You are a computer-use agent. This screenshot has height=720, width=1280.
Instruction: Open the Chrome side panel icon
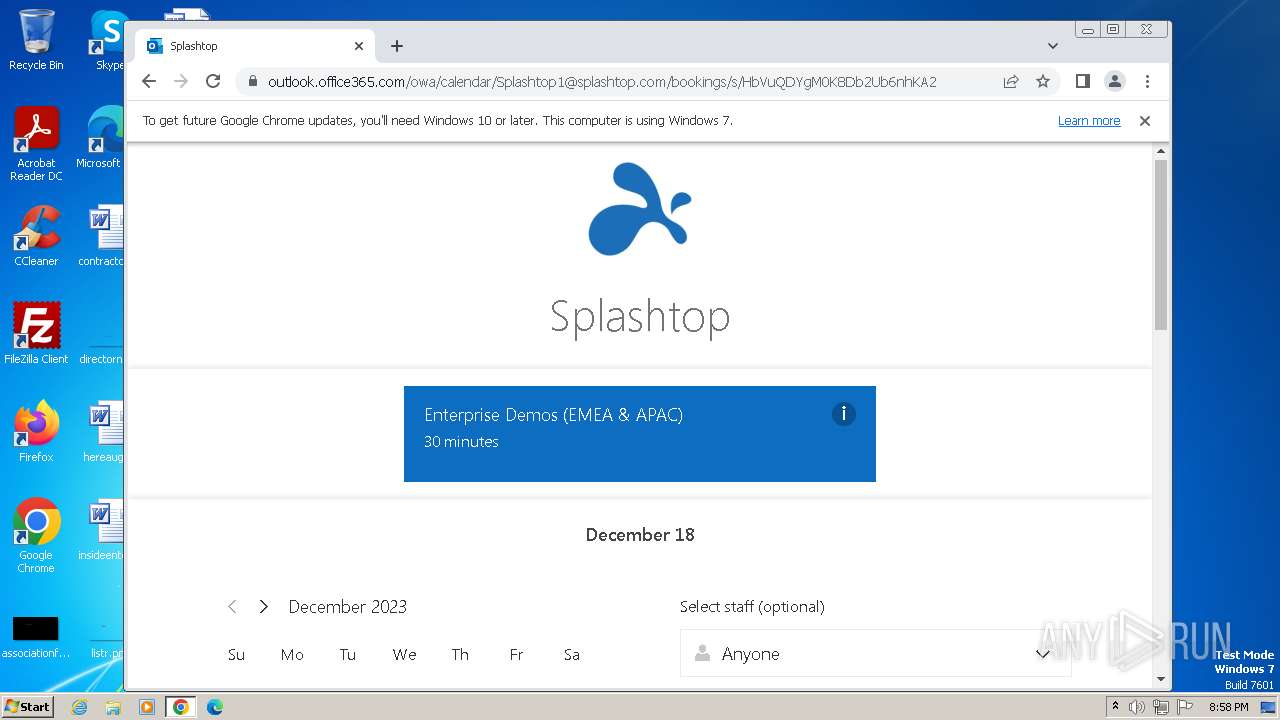(1083, 81)
